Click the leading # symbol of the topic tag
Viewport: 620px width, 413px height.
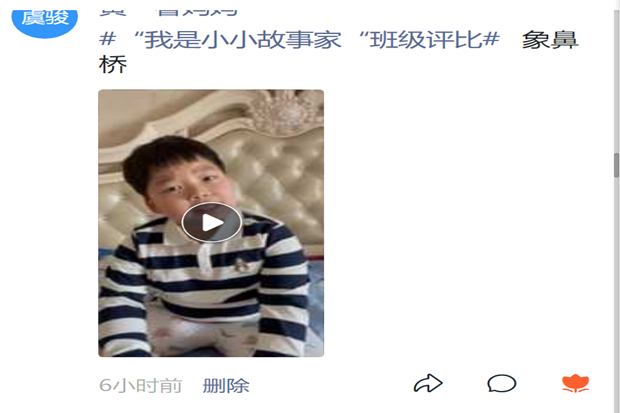107,40
